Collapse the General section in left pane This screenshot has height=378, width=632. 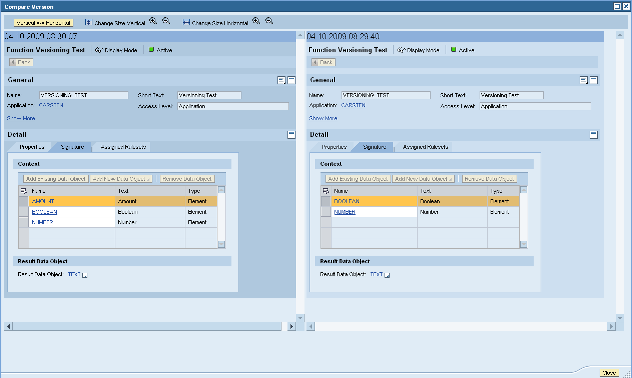coord(291,80)
